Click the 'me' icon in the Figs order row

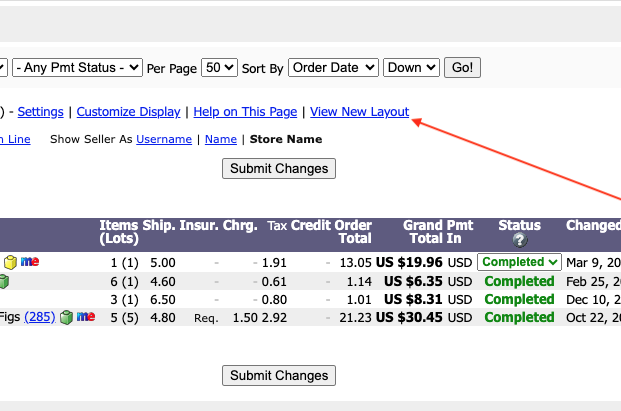coord(86,317)
